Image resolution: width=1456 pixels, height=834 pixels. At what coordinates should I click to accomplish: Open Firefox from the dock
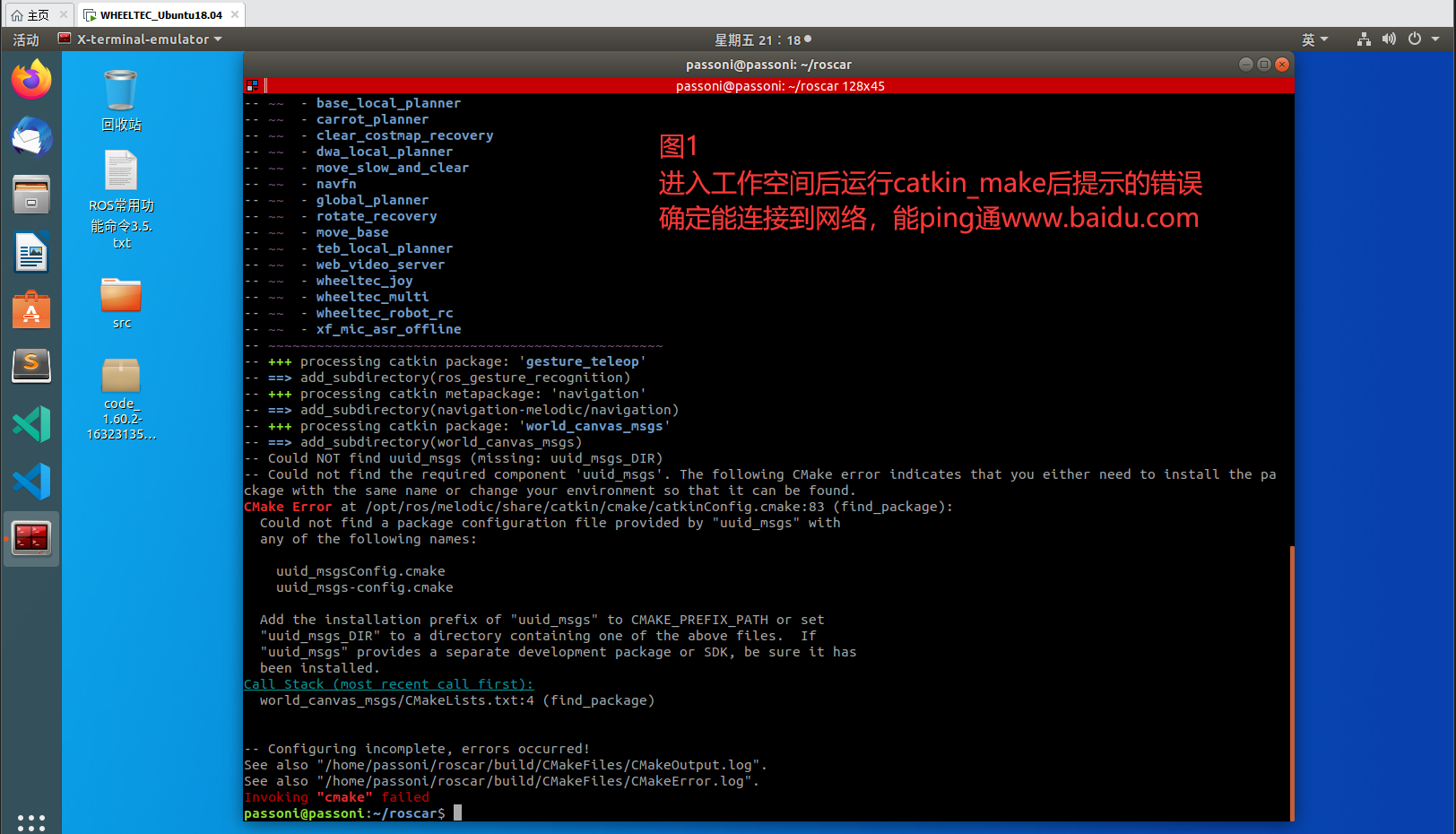pos(31,81)
